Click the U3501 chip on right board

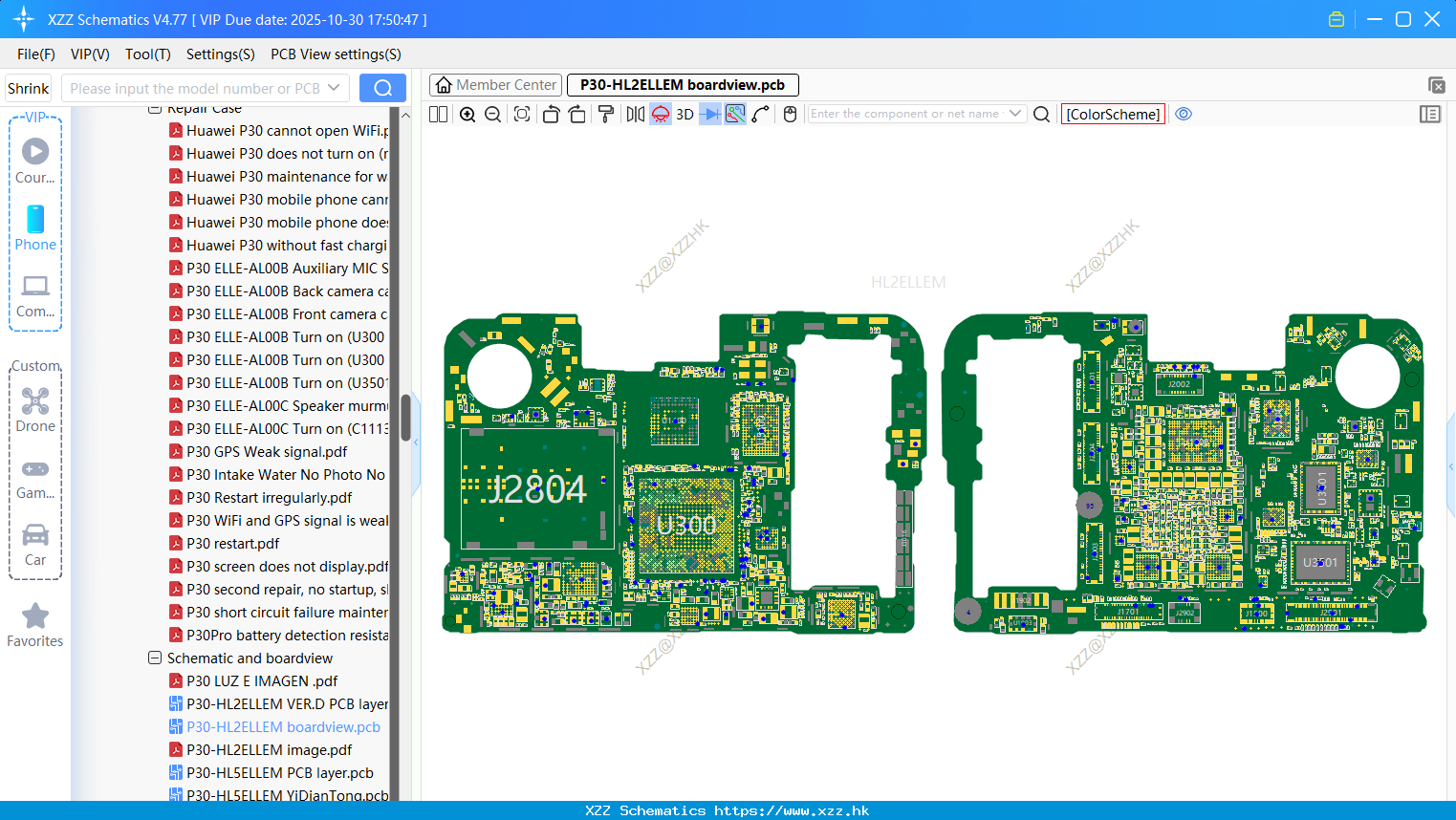(x=1320, y=563)
